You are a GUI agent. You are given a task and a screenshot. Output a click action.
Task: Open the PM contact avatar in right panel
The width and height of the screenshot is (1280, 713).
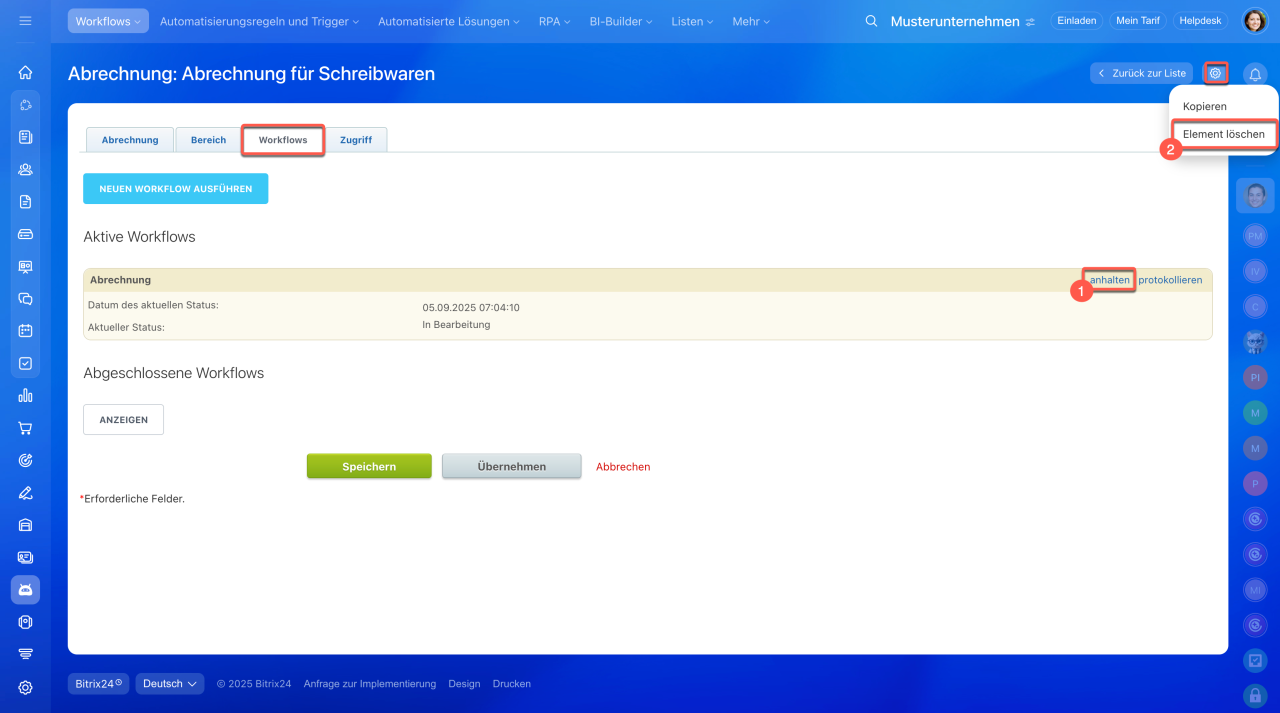(x=1255, y=236)
